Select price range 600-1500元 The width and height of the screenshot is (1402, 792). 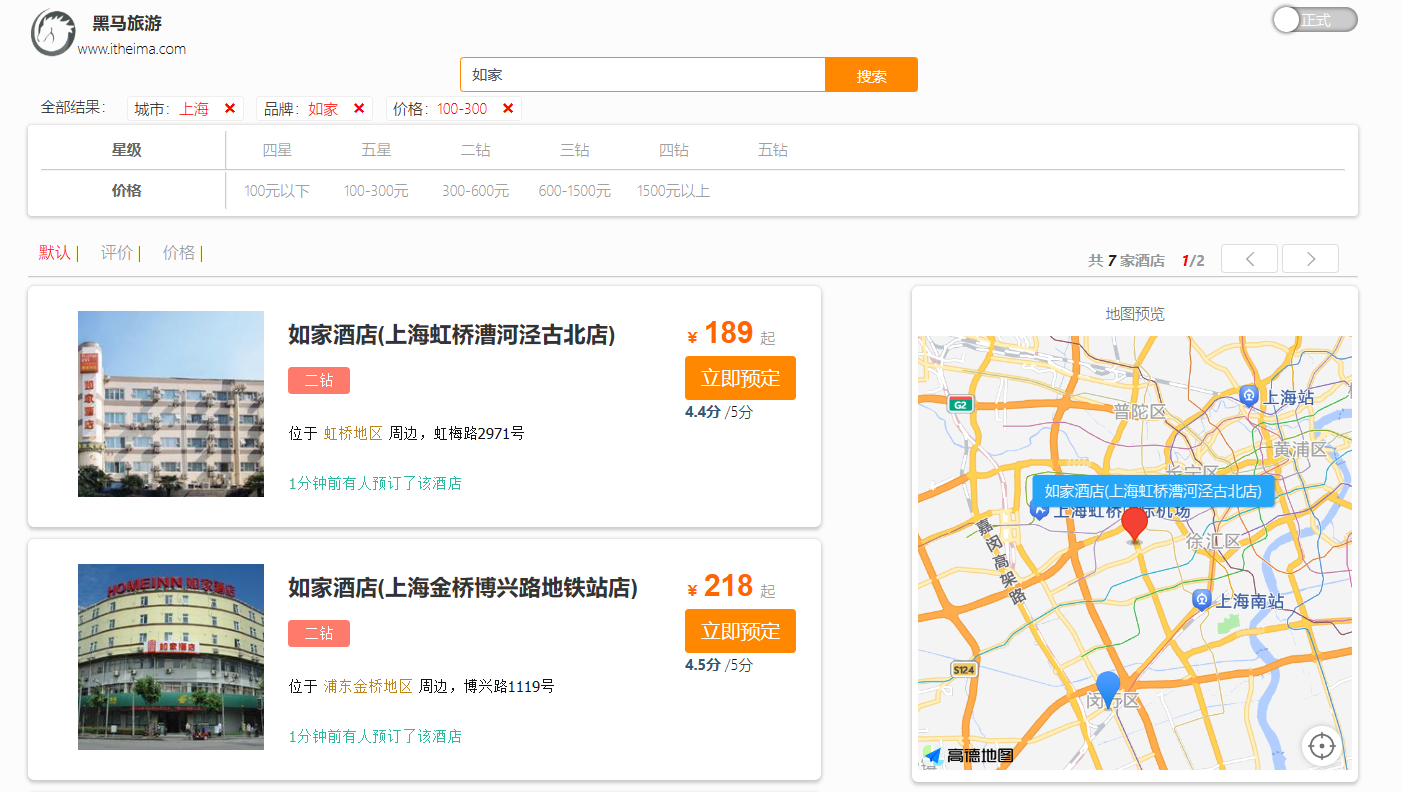click(574, 191)
